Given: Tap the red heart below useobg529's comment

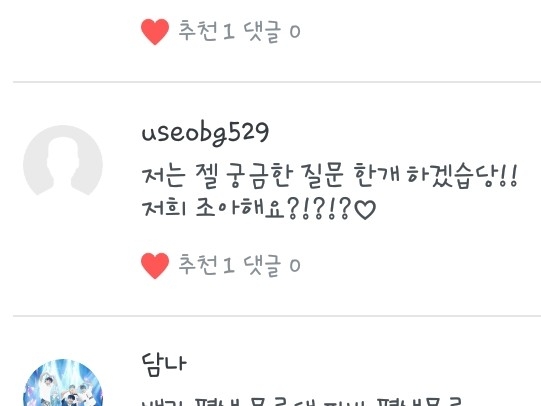Looking at the screenshot, I should (x=155, y=266).
